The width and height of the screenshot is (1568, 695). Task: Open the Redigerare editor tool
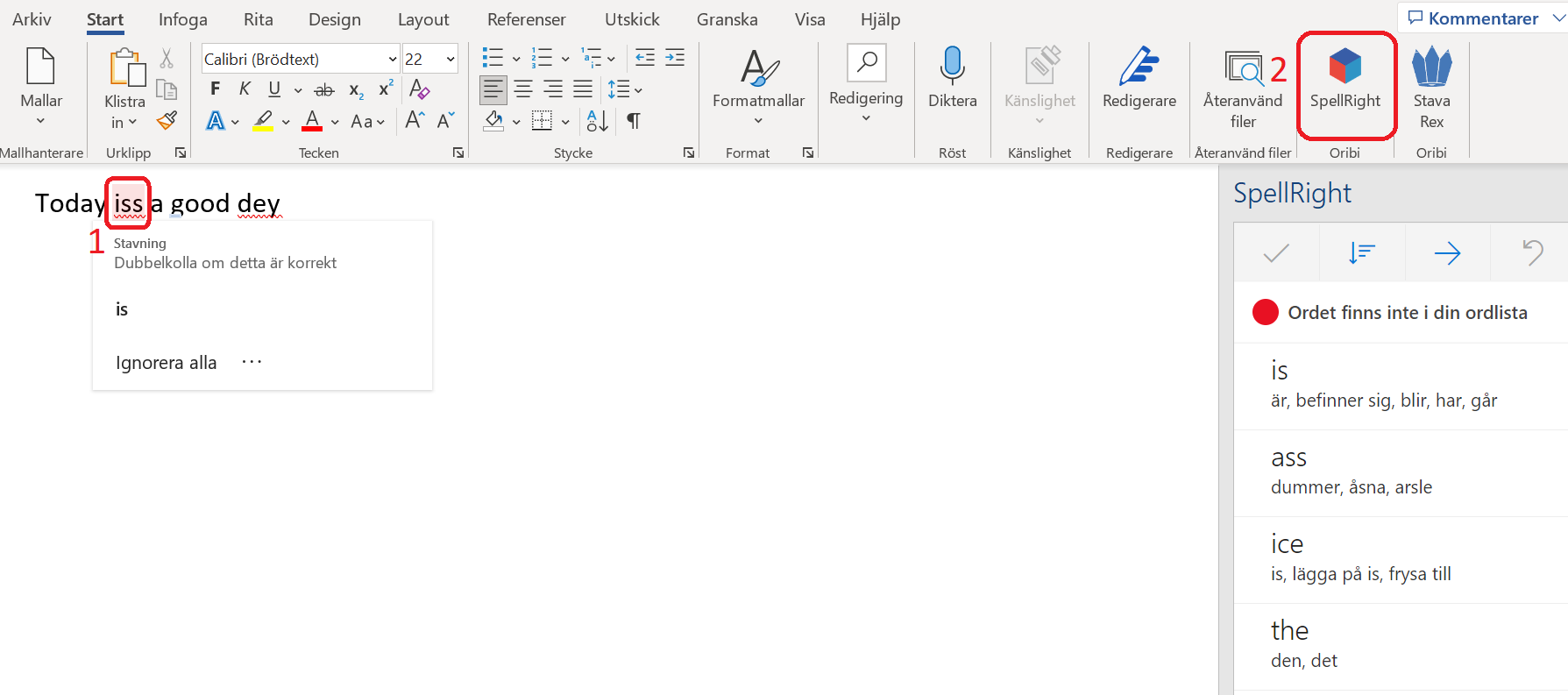pyautogui.click(x=1139, y=79)
